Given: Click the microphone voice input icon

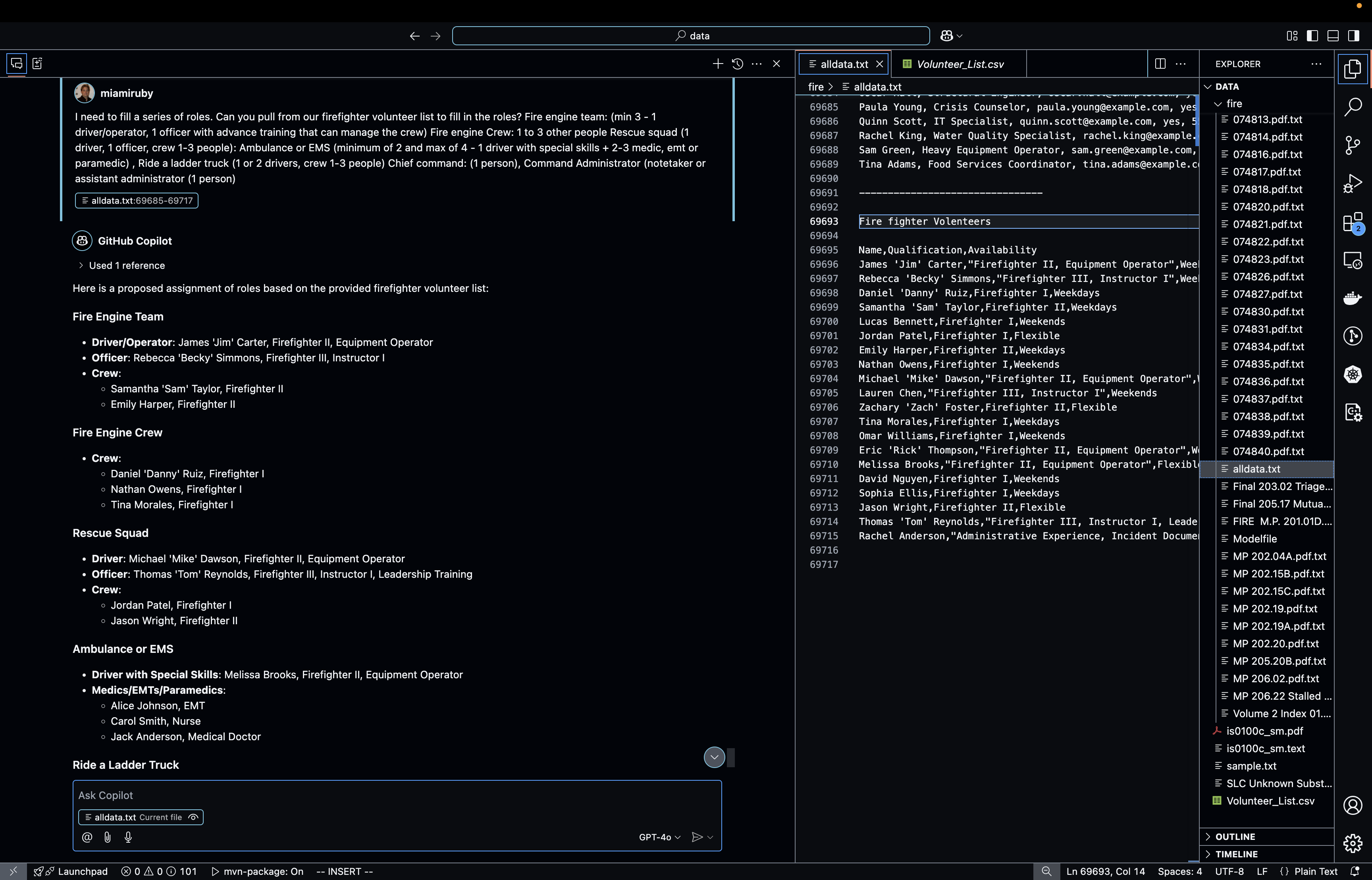Looking at the screenshot, I should pyautogui.click(x=128, y=837).
